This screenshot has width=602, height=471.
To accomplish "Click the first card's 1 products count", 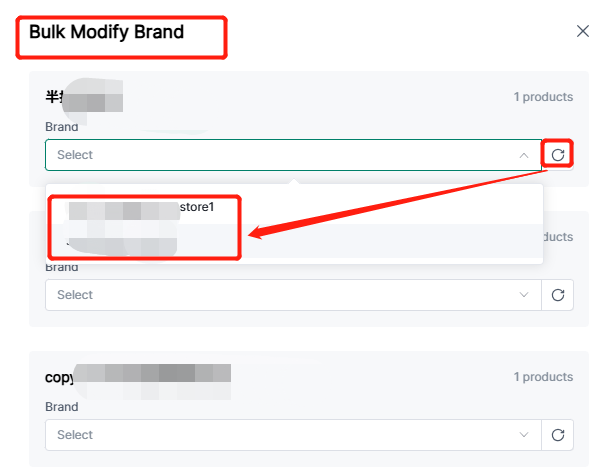I will [543, 97].
